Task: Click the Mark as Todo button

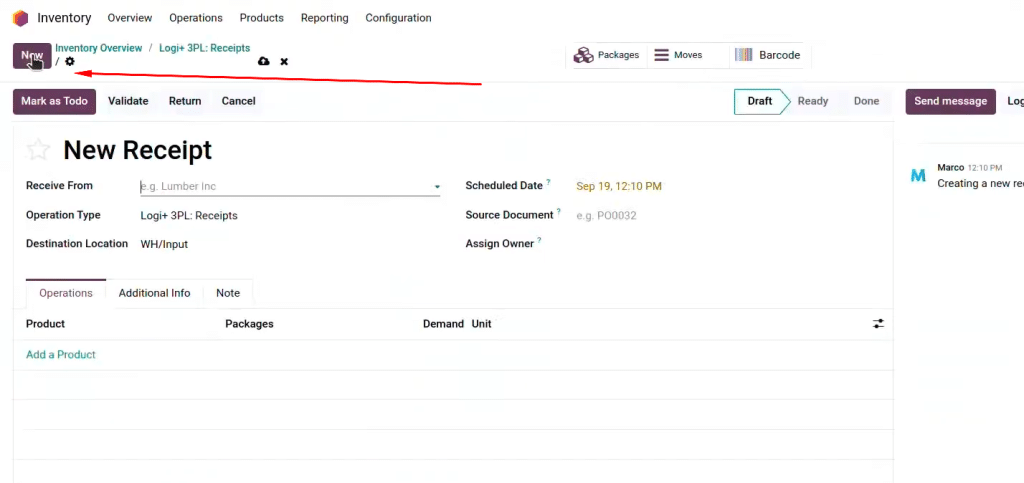Action: tap(54, 101)
